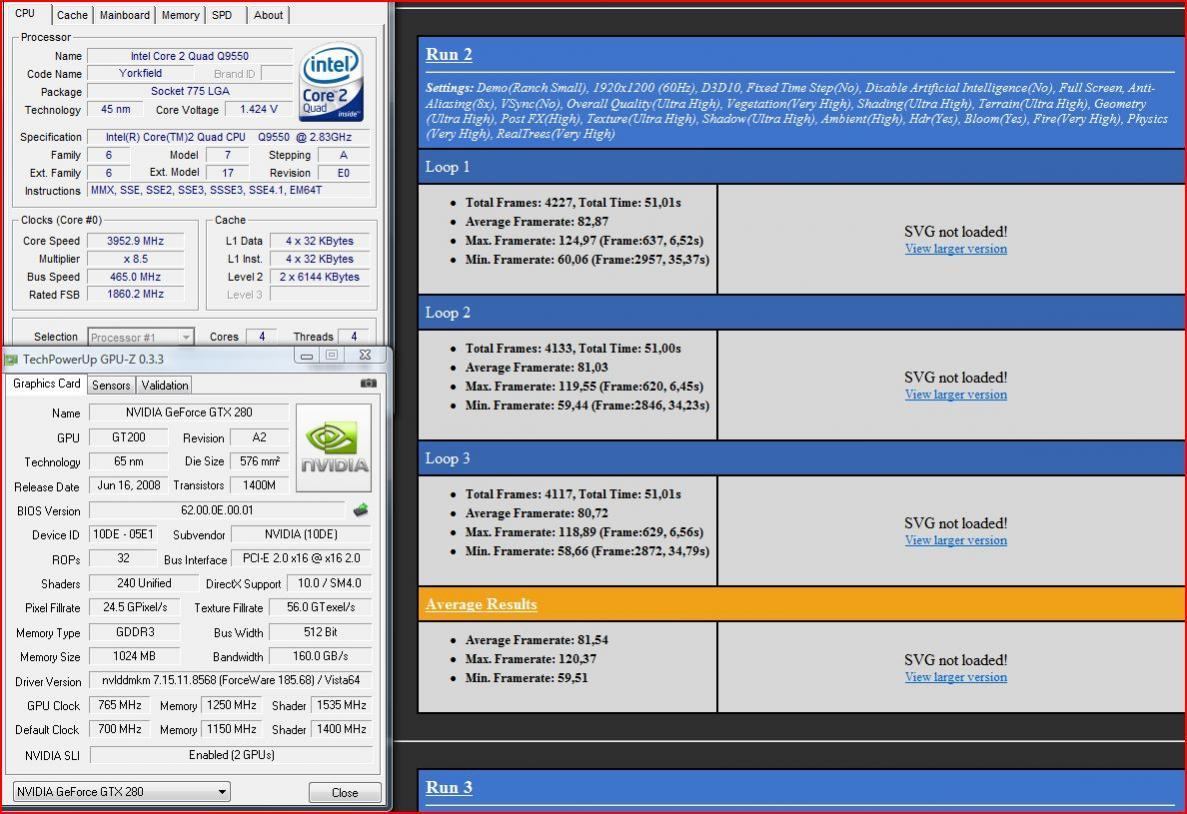This screenshot has height=814, width=1187.
Task: Switch to the Cache tab
Action: 72,15
